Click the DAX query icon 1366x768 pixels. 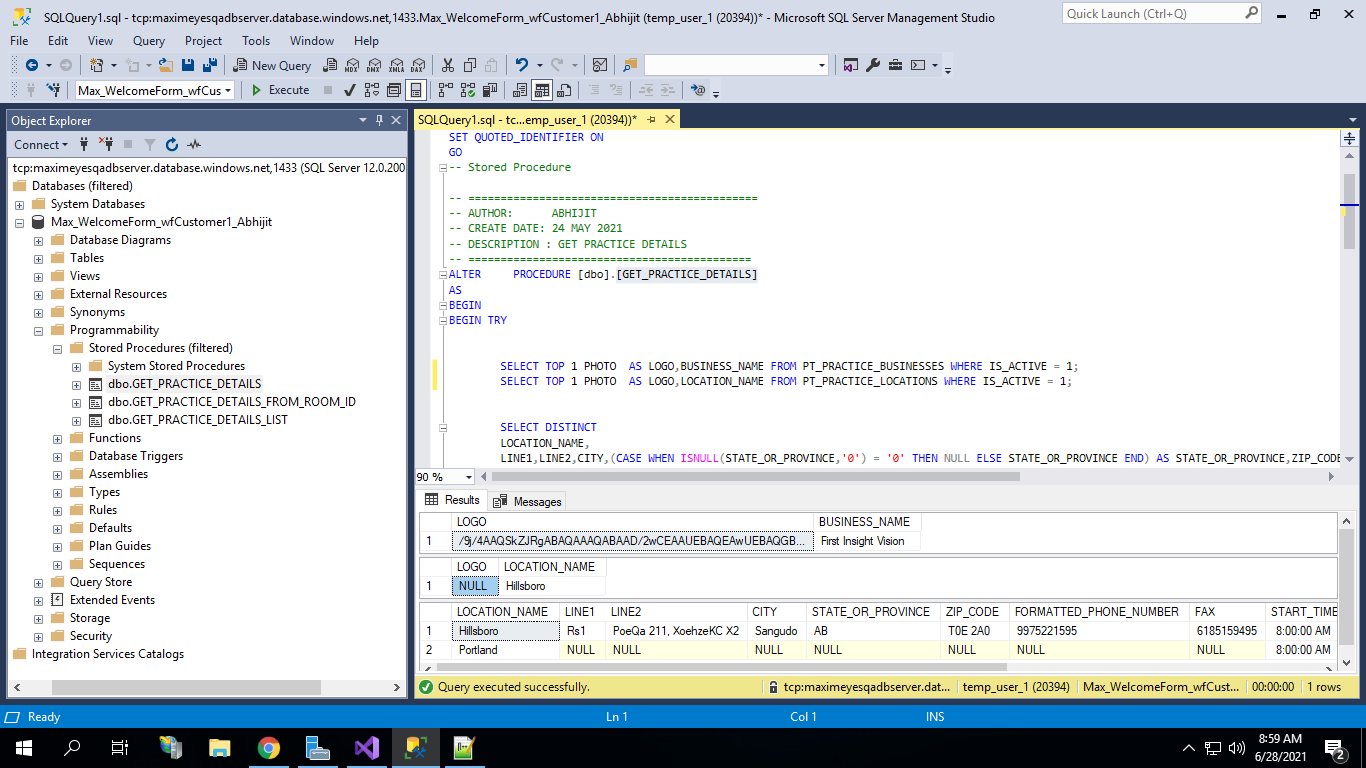coord(417,65)
